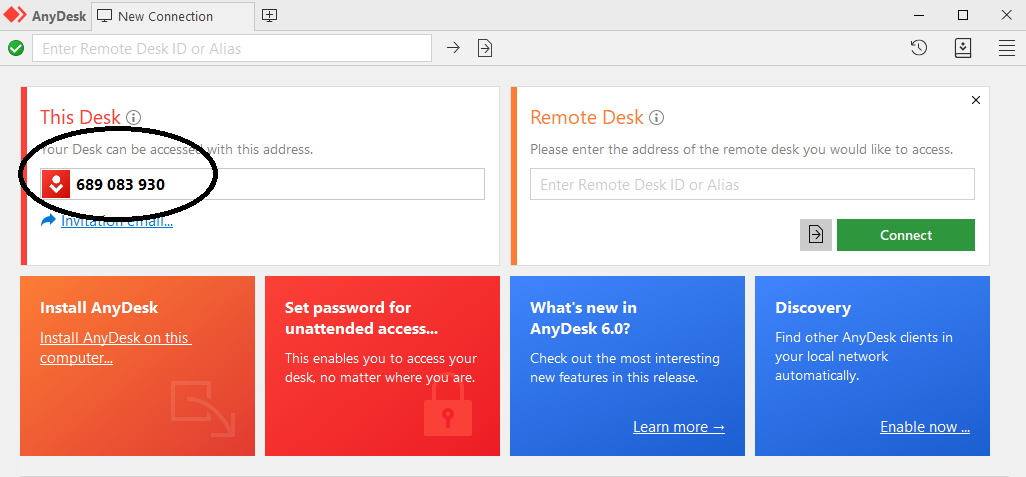
Task: Open the hamburger main menu
Action: pyautogui.click(x=1007, y=48)
